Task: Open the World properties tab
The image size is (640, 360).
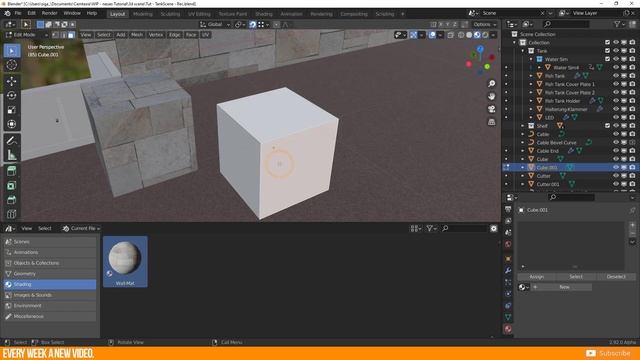Action: (508, 244)
